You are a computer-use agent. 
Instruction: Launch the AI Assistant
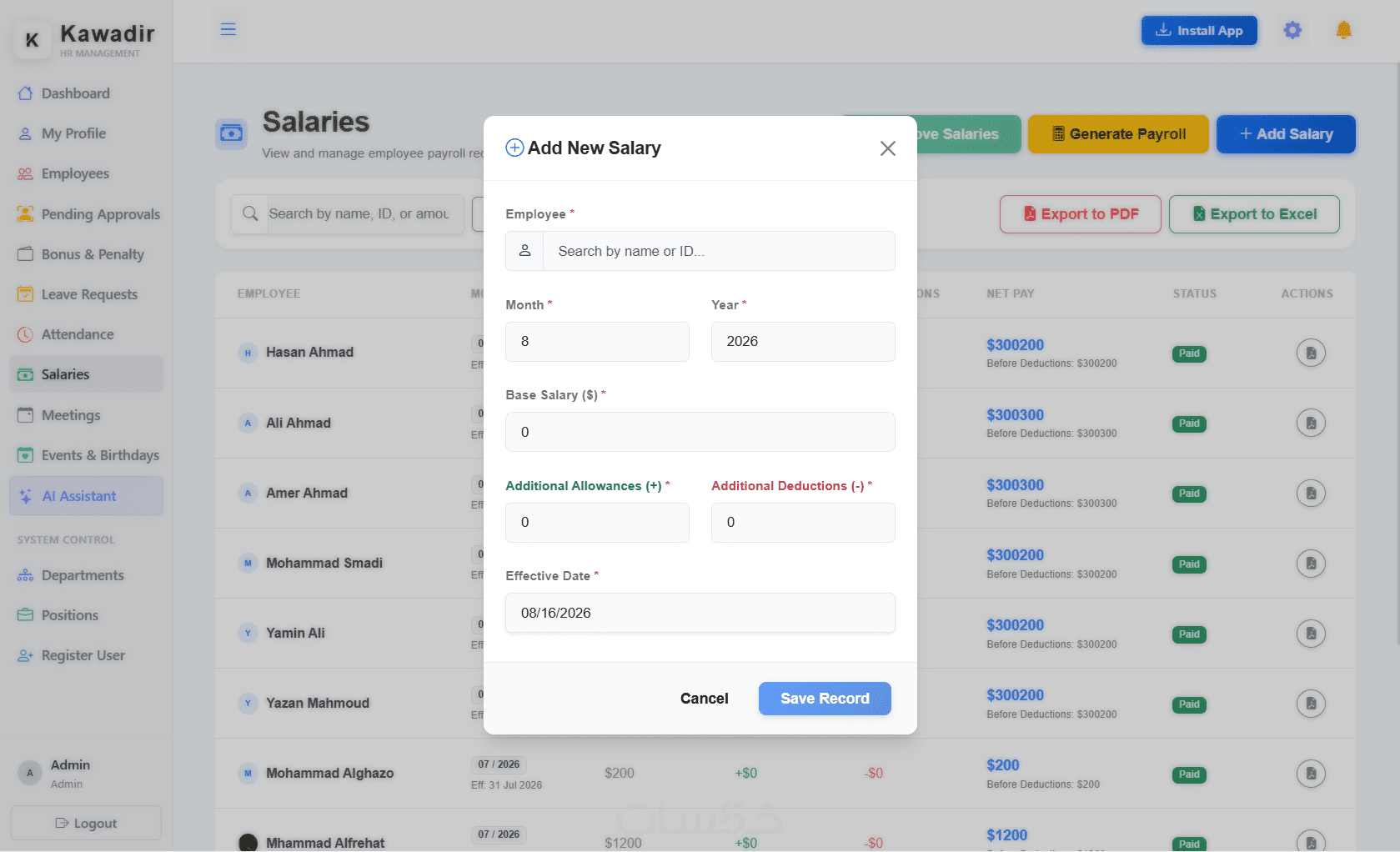[86, 496]
